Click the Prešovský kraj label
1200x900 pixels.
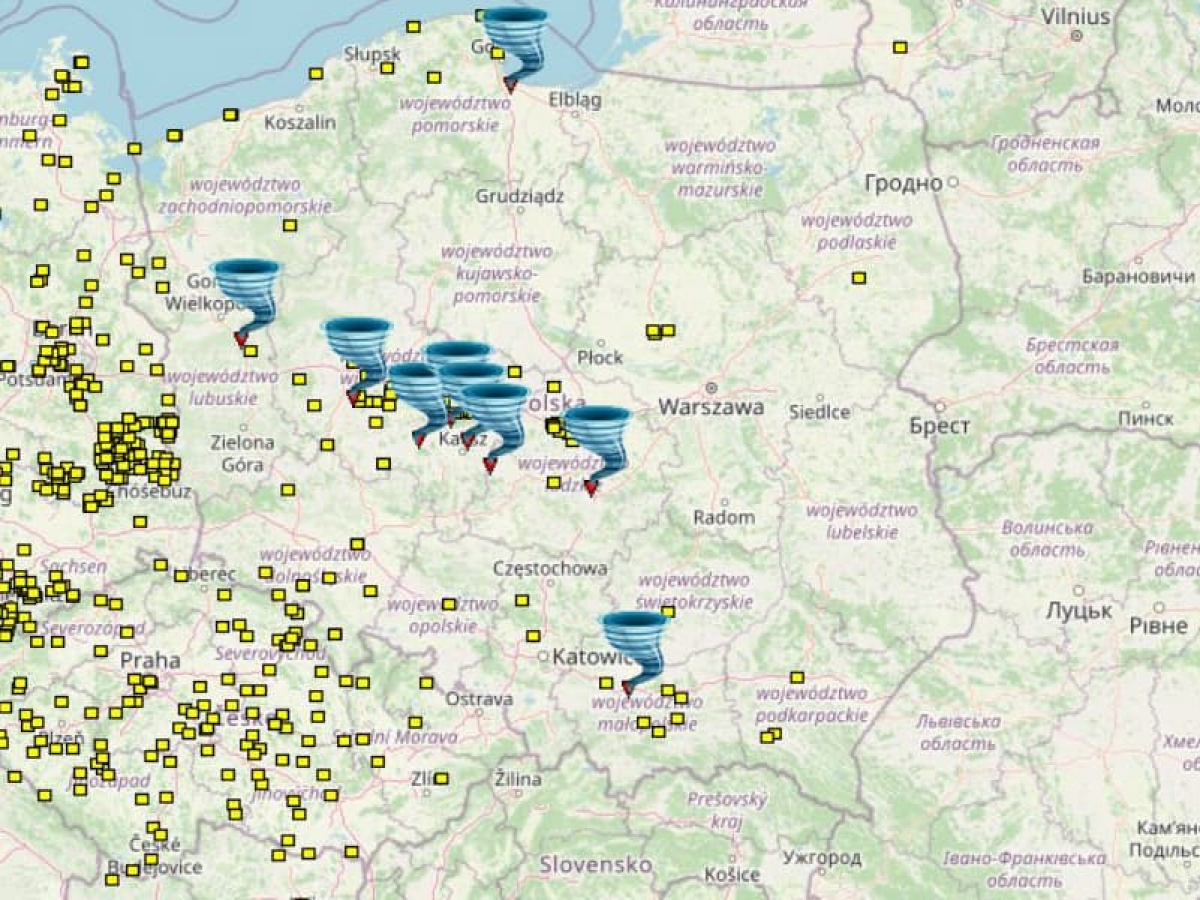[727, 811]
